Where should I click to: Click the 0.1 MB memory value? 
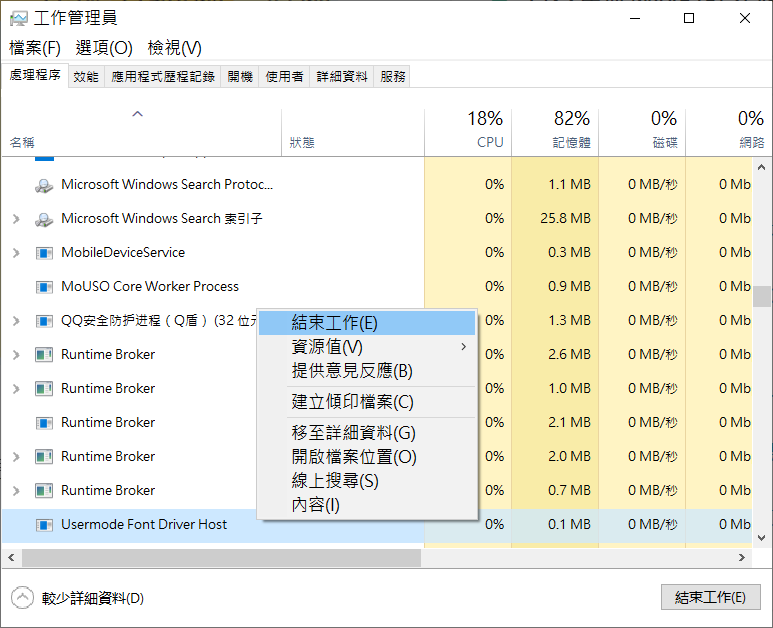point(569,524)
